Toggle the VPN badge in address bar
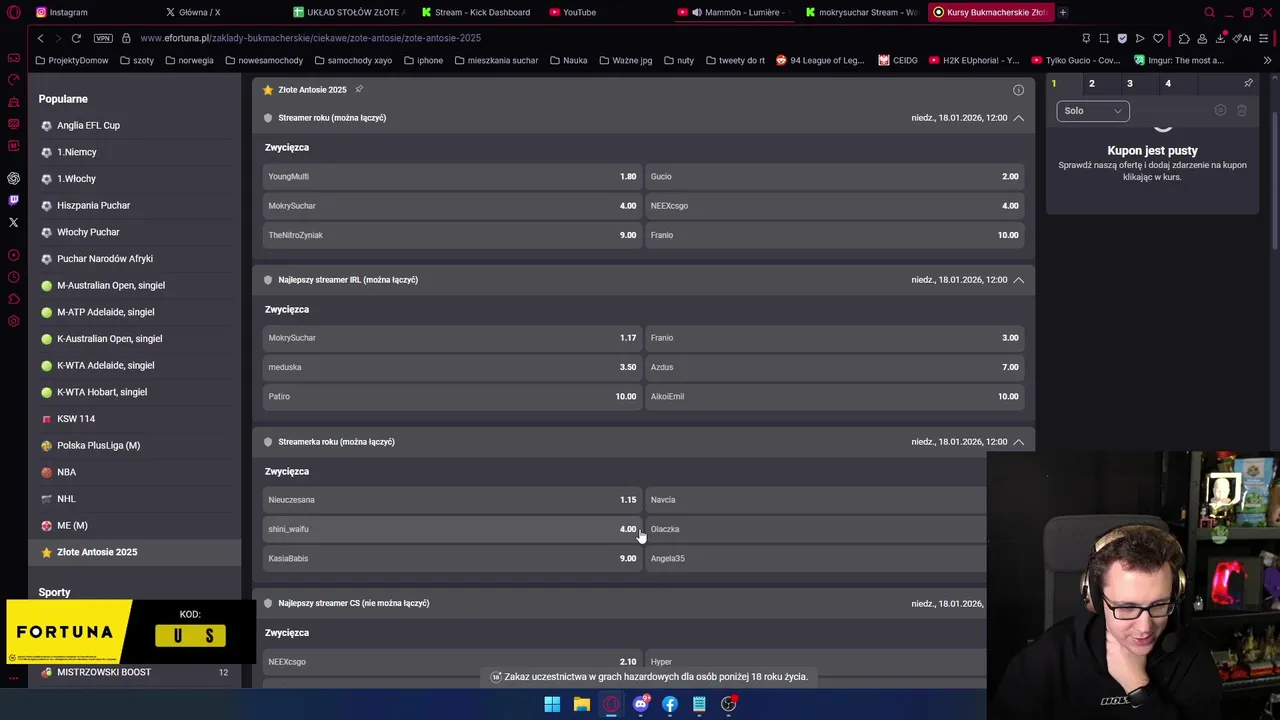 pos(103,38)
